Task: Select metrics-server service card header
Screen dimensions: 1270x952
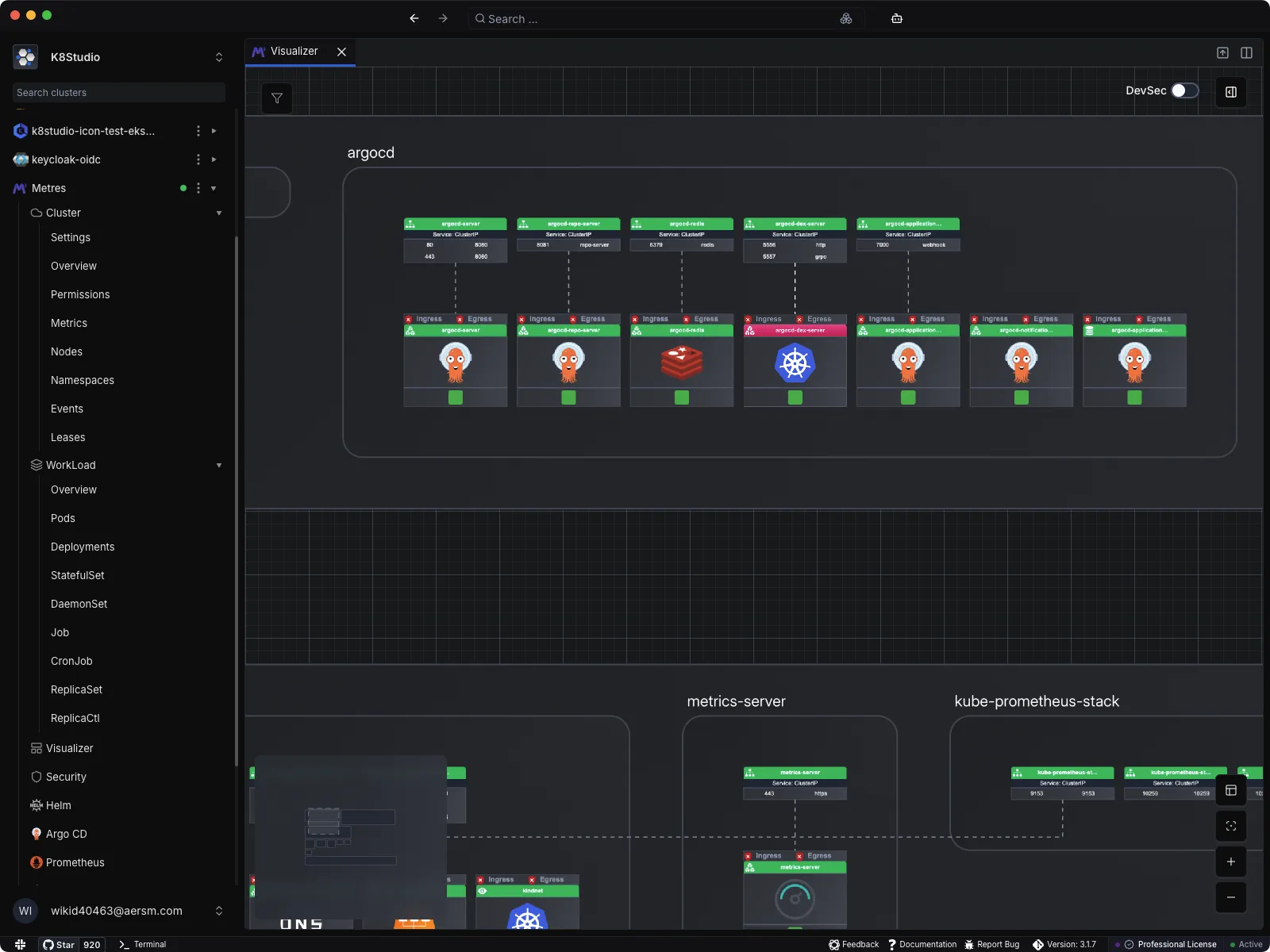Action: point(795,772)
